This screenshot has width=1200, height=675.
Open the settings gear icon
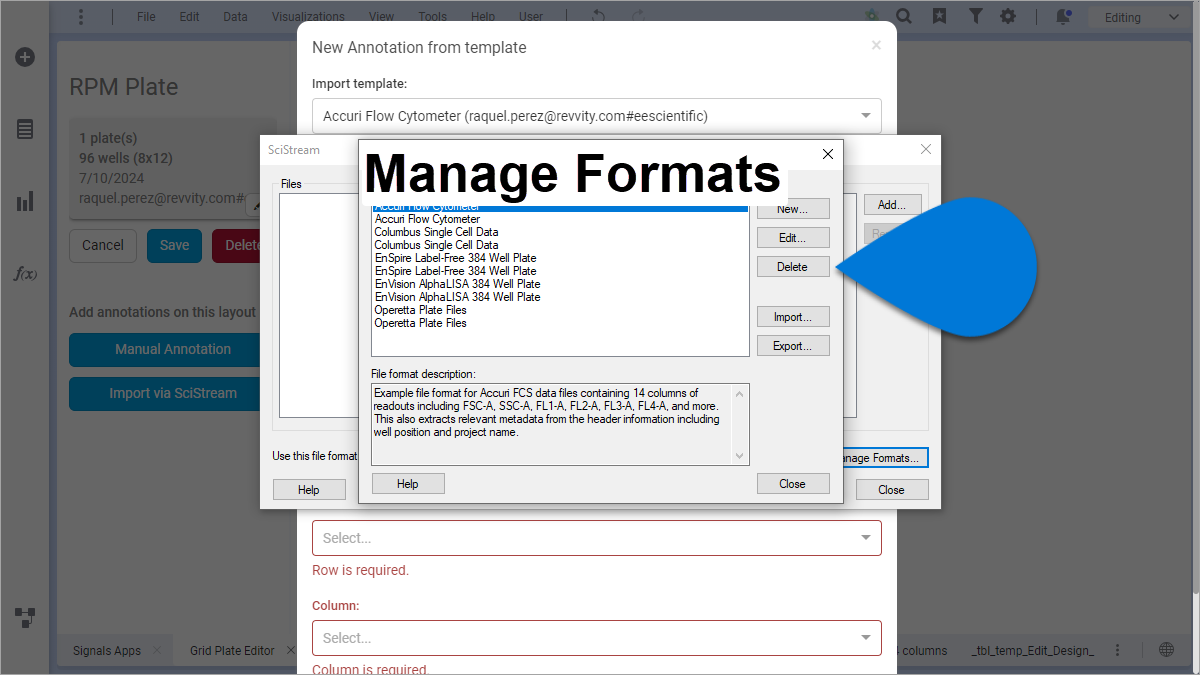[x=1008, y=16]
